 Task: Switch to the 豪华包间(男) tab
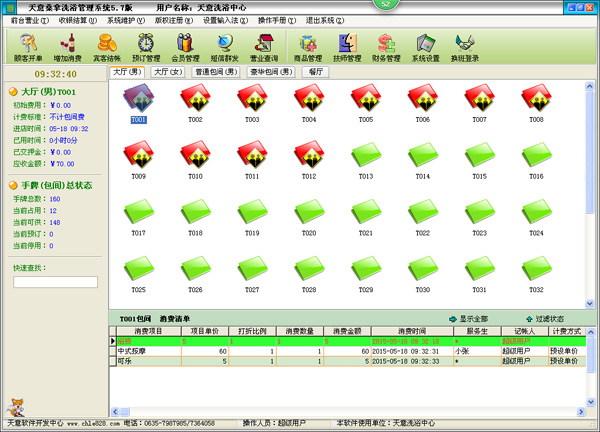pyautogui.click(x=271, y=72)
